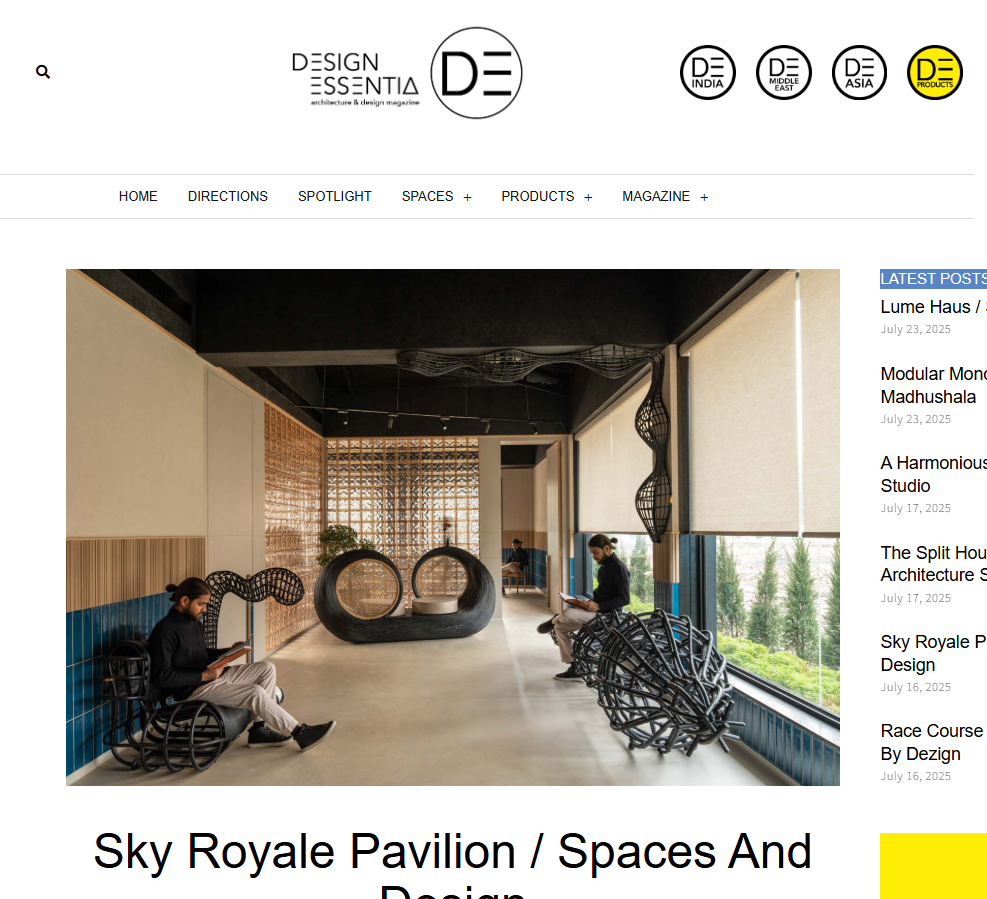This screenshot has width=987, height=899.
Task: Open the Spotlight menu item
Action: click(x=335, y=196)
